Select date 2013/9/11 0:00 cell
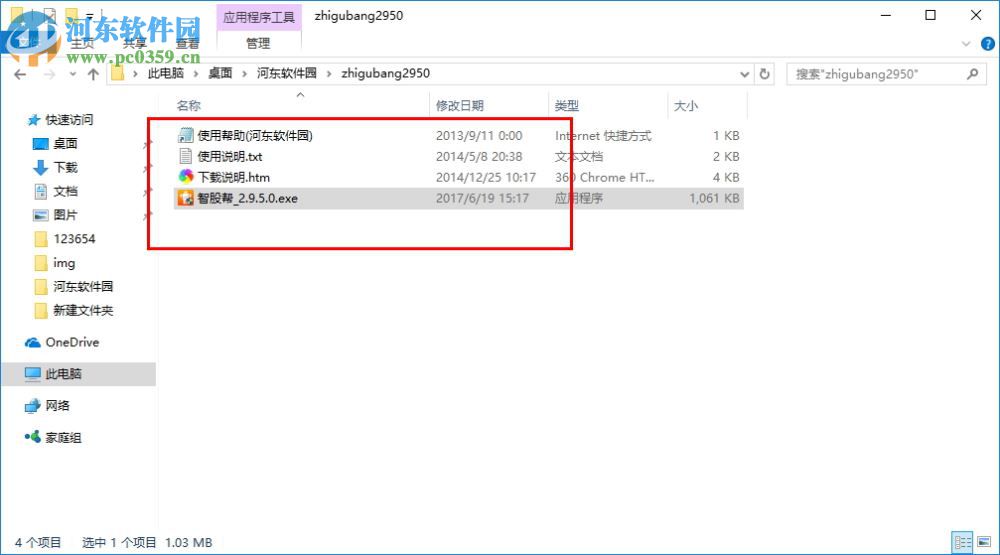The height and width of the screenshot is (555, 1000). click(479, 135)
